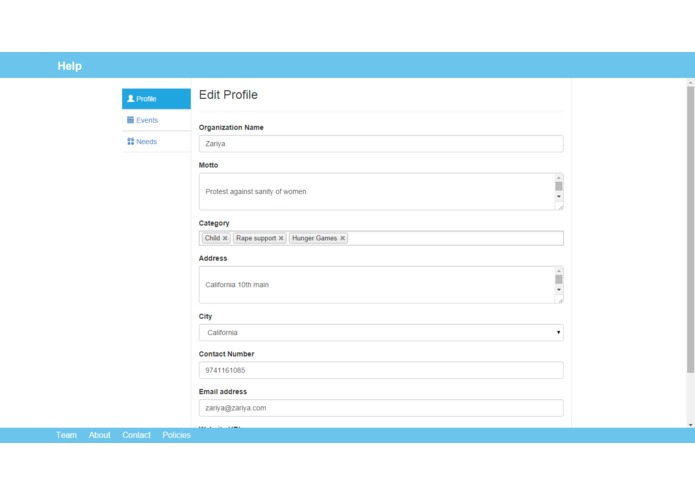Open the Events sidebar tab
This screenshot has width=695, height=494.
[156, 120]
